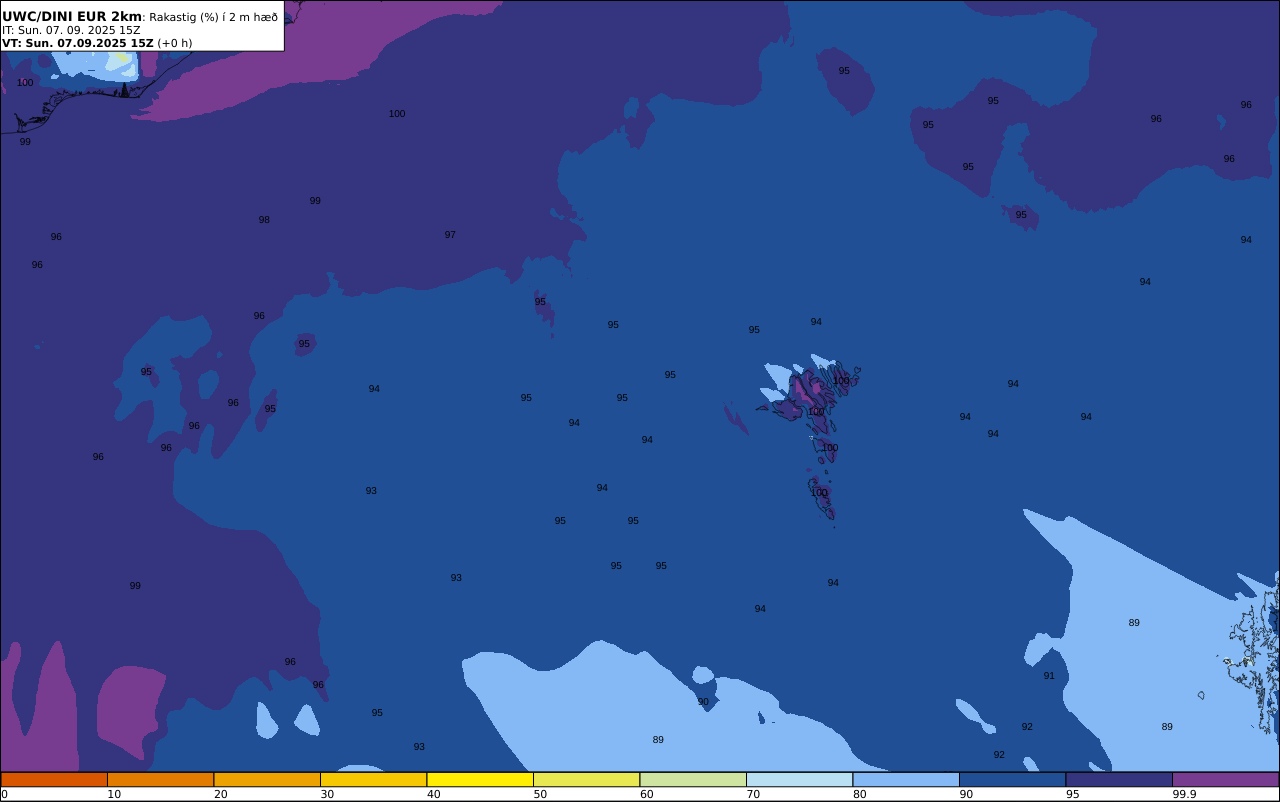
Task: Click the '40' legend scale label
Action: coord(434,794)
